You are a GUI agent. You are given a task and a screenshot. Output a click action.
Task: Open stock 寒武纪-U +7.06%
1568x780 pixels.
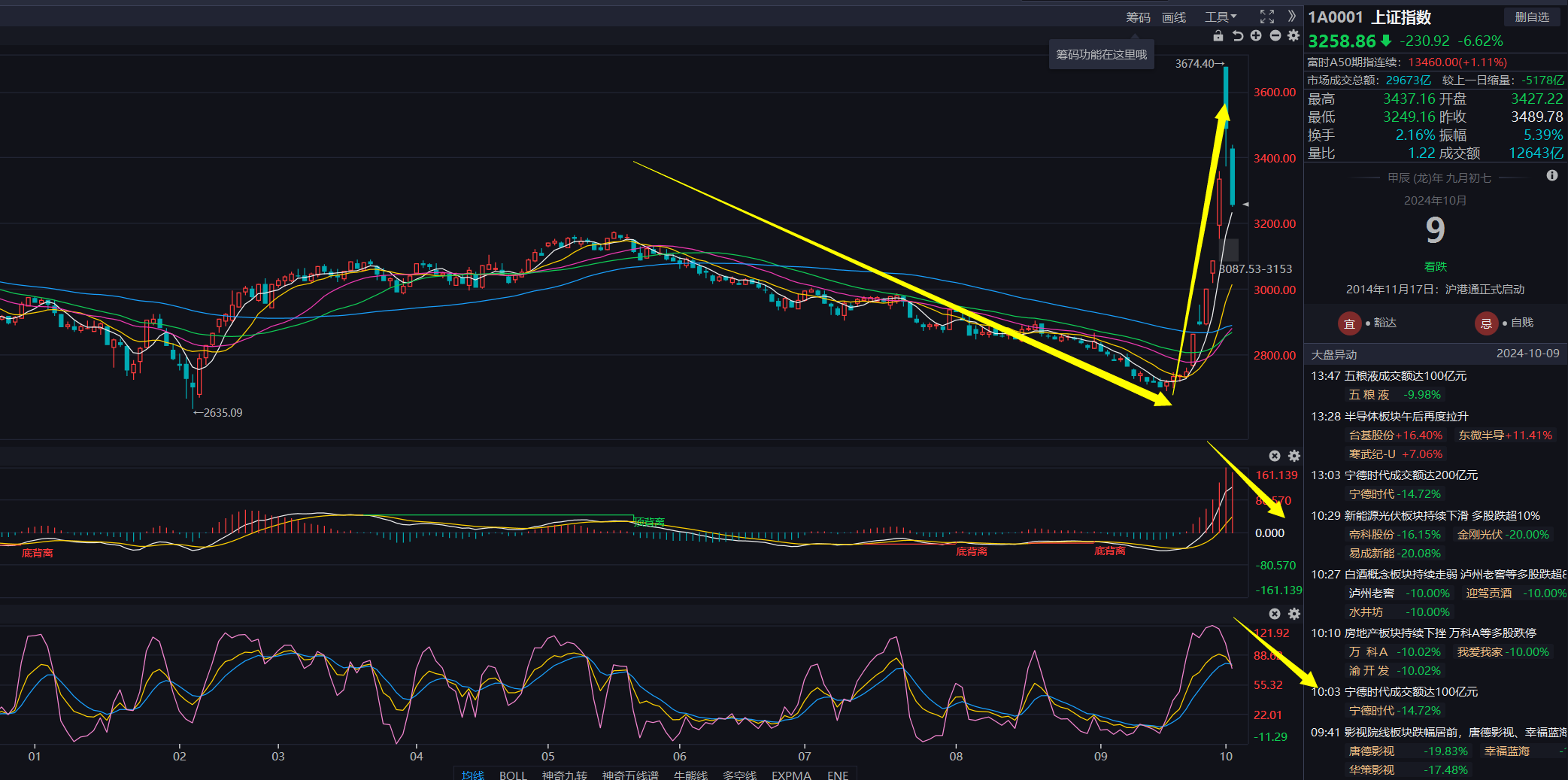coord(1396,454)
